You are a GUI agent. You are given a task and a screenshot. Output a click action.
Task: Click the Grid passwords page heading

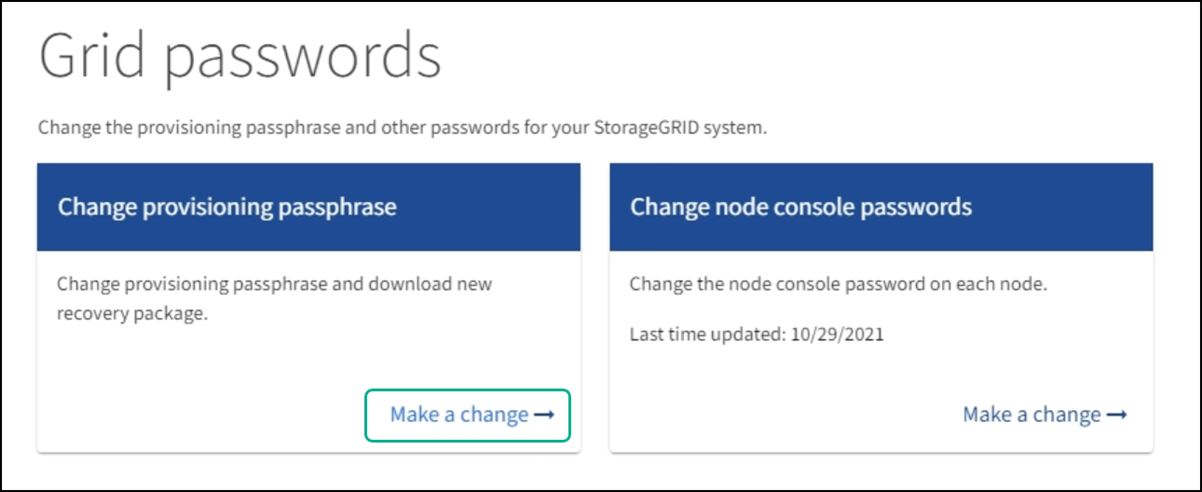tap(240, 57)
